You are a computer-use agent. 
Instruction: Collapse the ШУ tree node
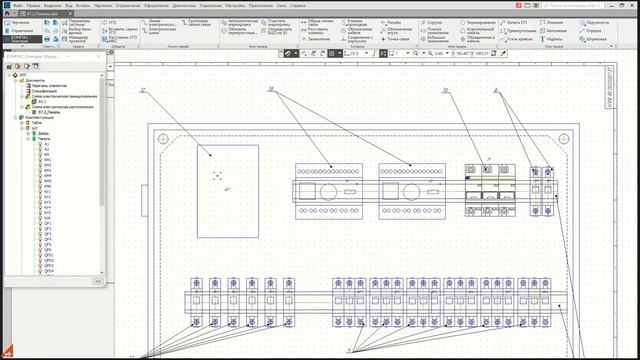click(22, 128)
